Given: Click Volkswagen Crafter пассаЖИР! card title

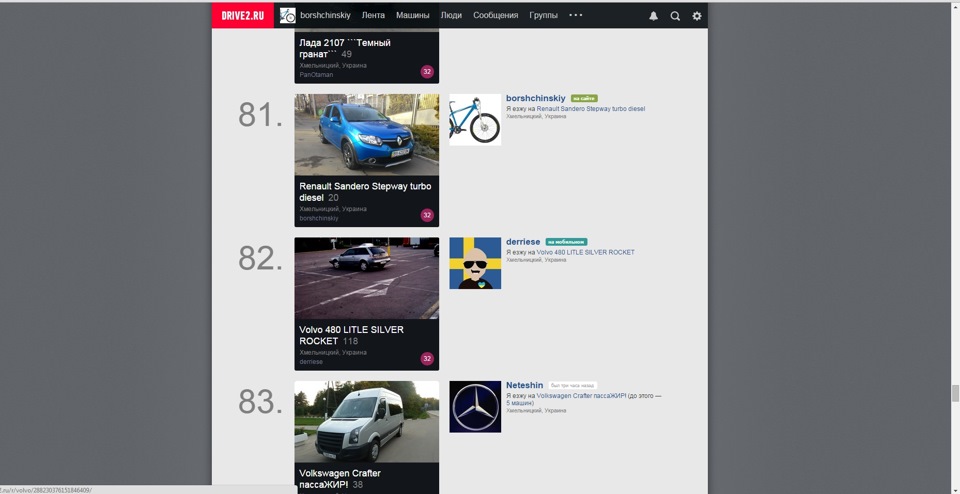Looking at the screenshot, I should (x=340, y=479).
